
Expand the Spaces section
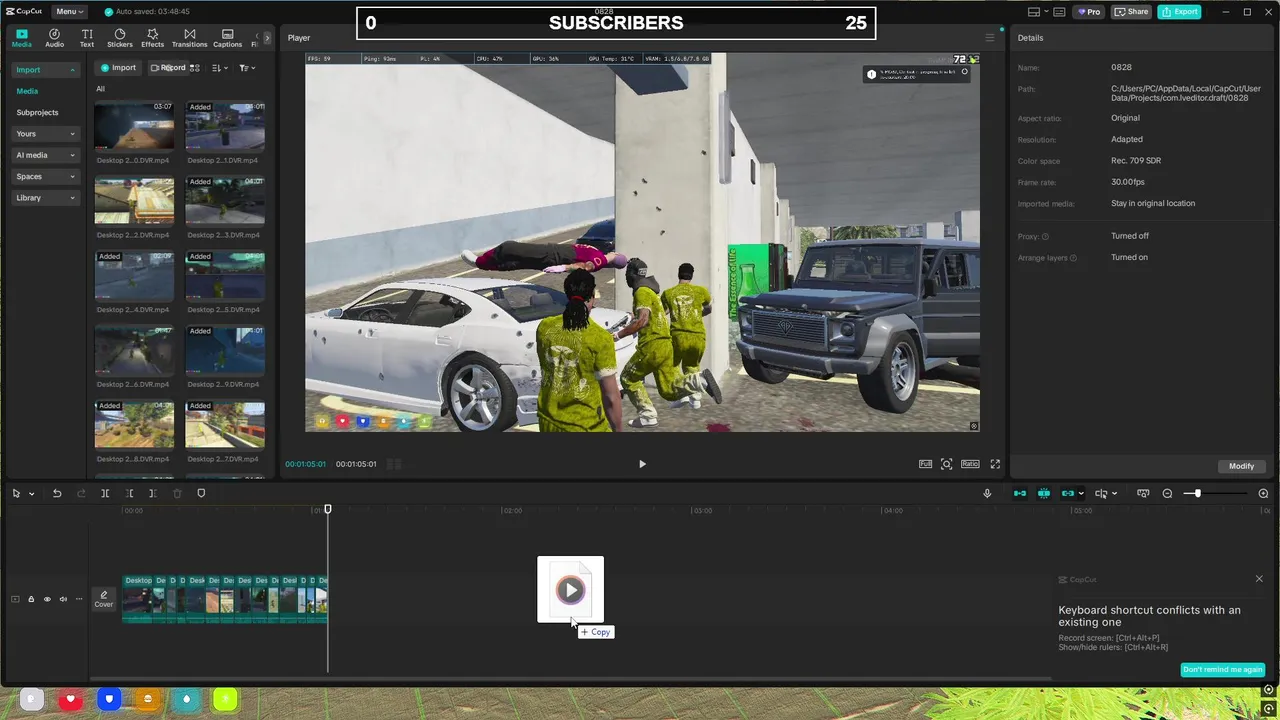click(x=45, y=176)
